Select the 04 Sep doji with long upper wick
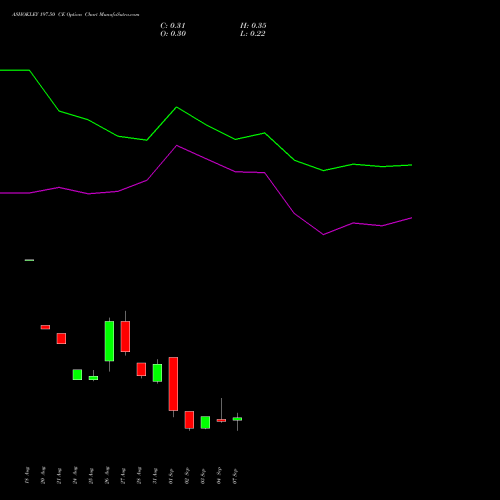The image size is (500, 500). [221, 420]
